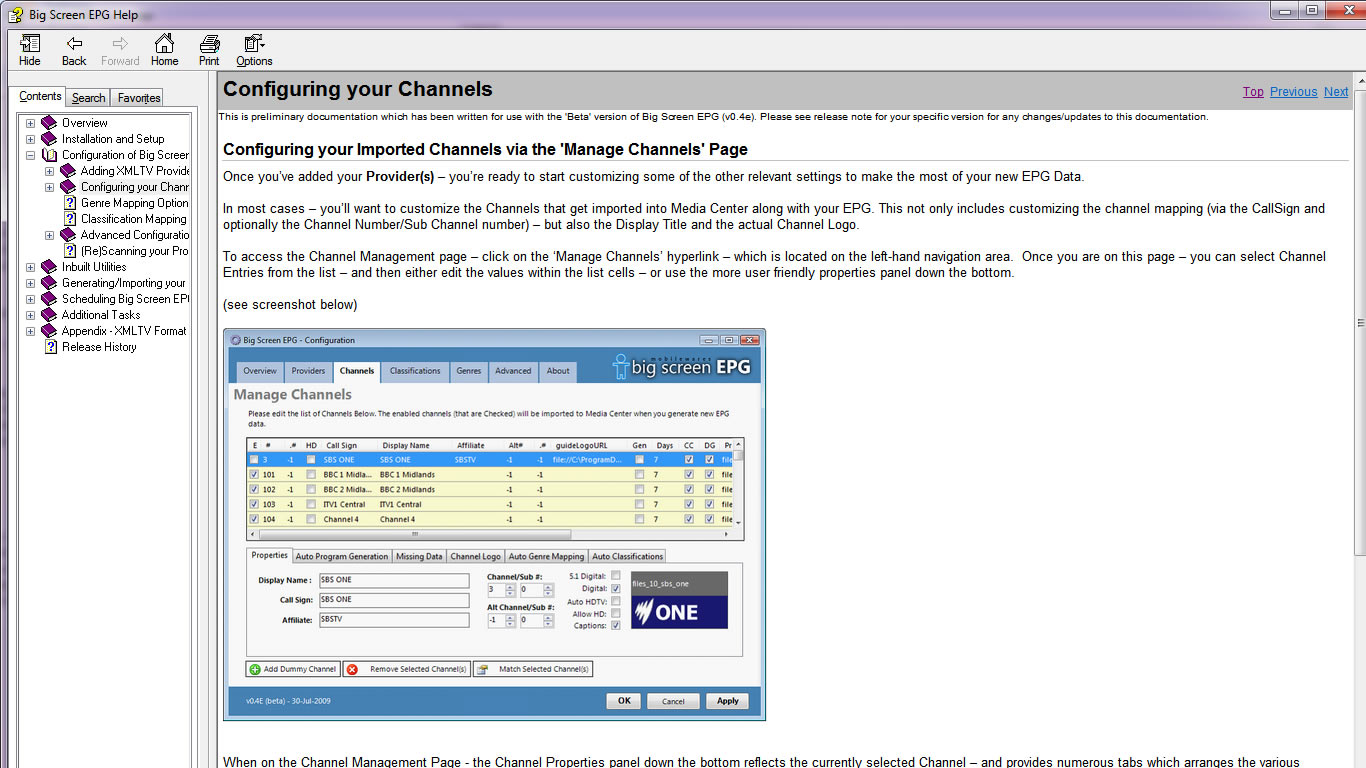Click the open book icon for Configuration of Big Screen
1366x768 pixels.
point(49,155)
